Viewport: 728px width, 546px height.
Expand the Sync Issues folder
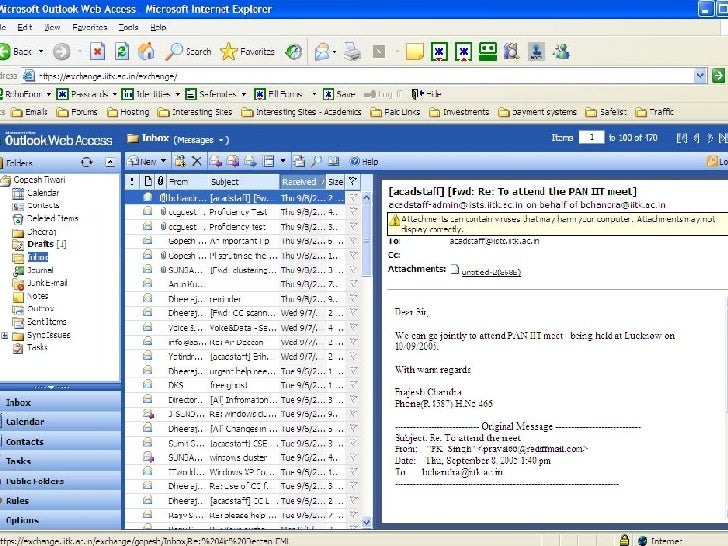pos(5,335)
